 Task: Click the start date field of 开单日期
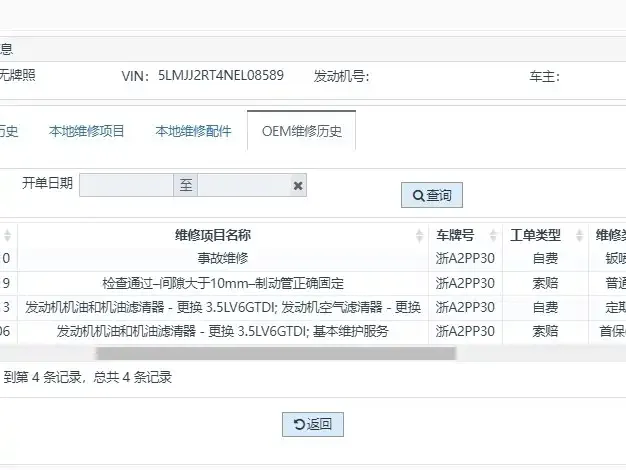pyautogui.click(x=126, y=185)
